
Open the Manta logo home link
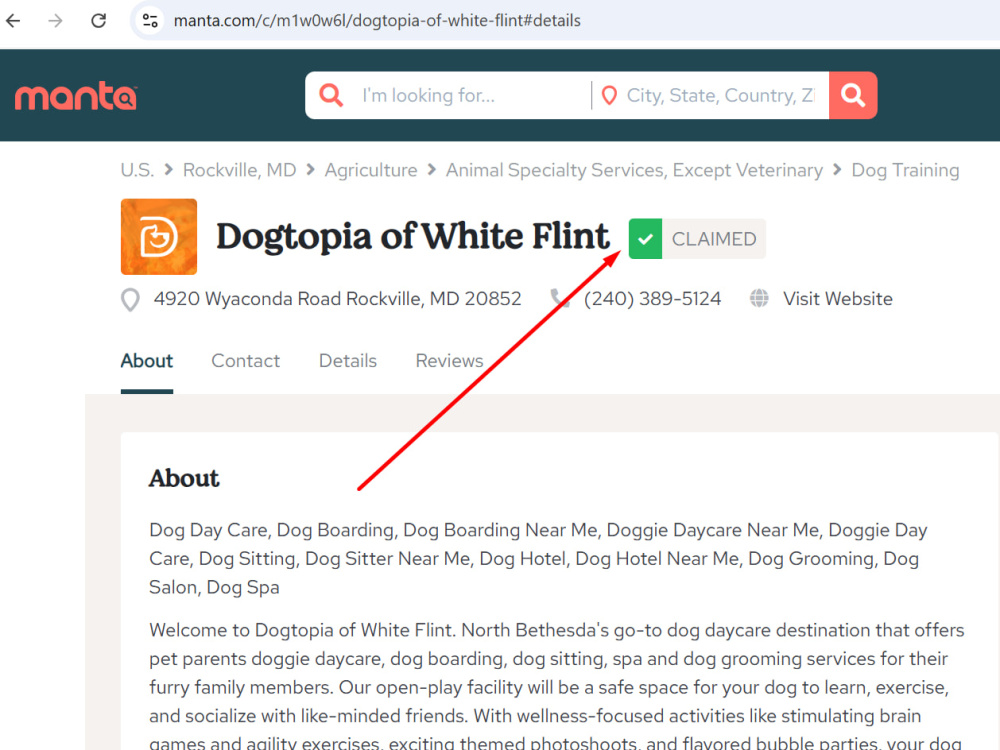(76, 97)
